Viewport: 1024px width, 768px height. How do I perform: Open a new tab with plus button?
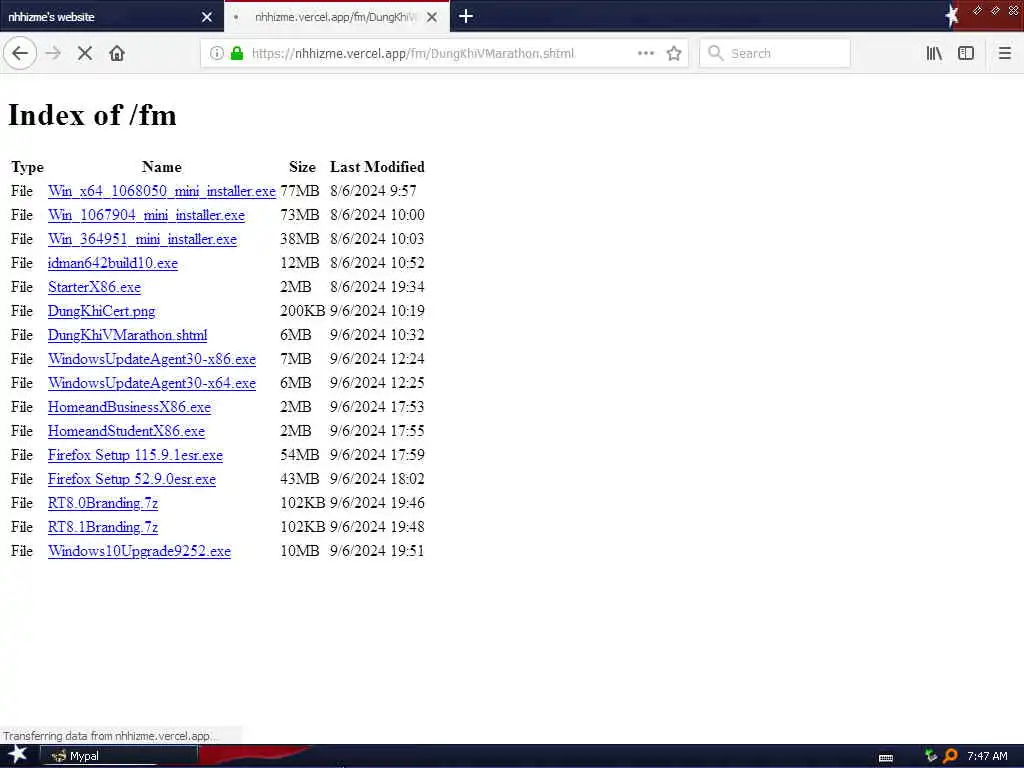click(x=466, y=16)
